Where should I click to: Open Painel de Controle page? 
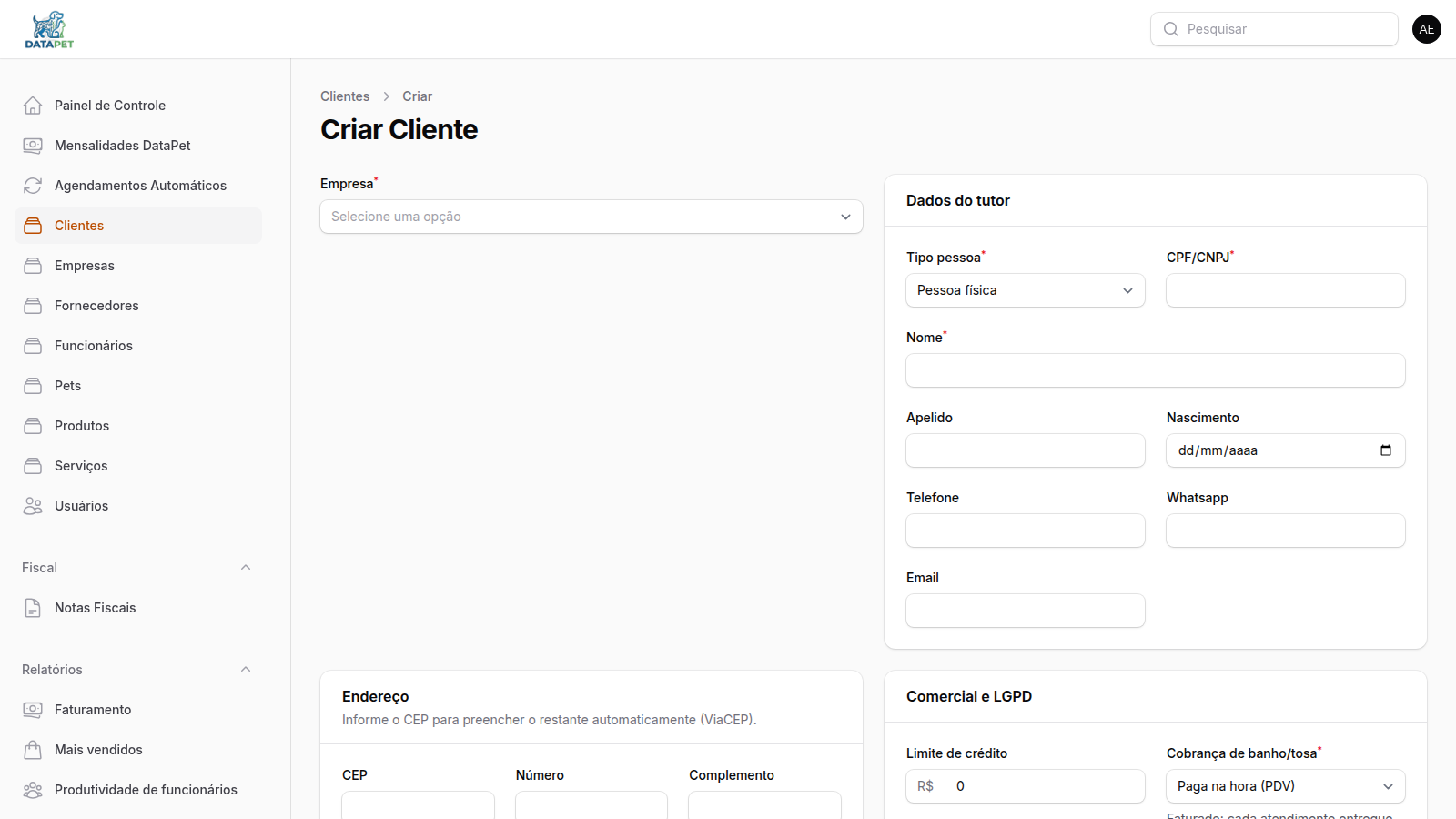coord(138,106)
